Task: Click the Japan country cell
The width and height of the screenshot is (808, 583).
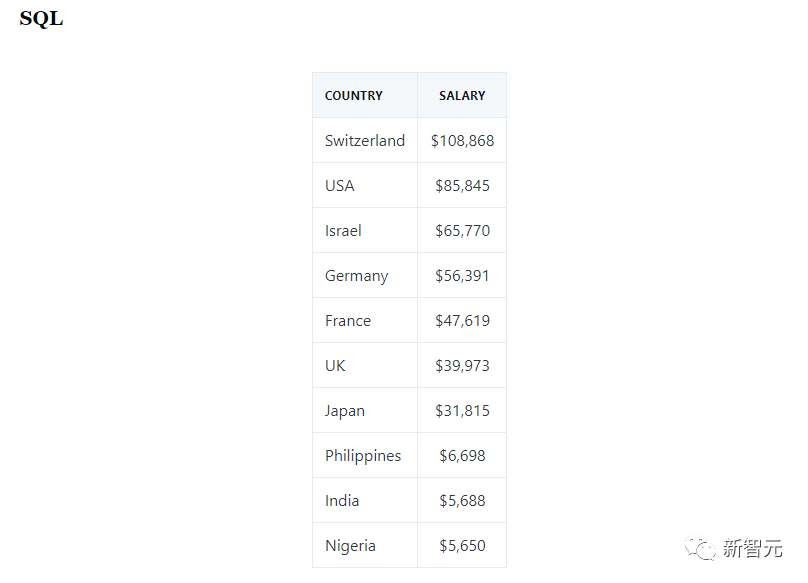Action: (x=345, y=411)
